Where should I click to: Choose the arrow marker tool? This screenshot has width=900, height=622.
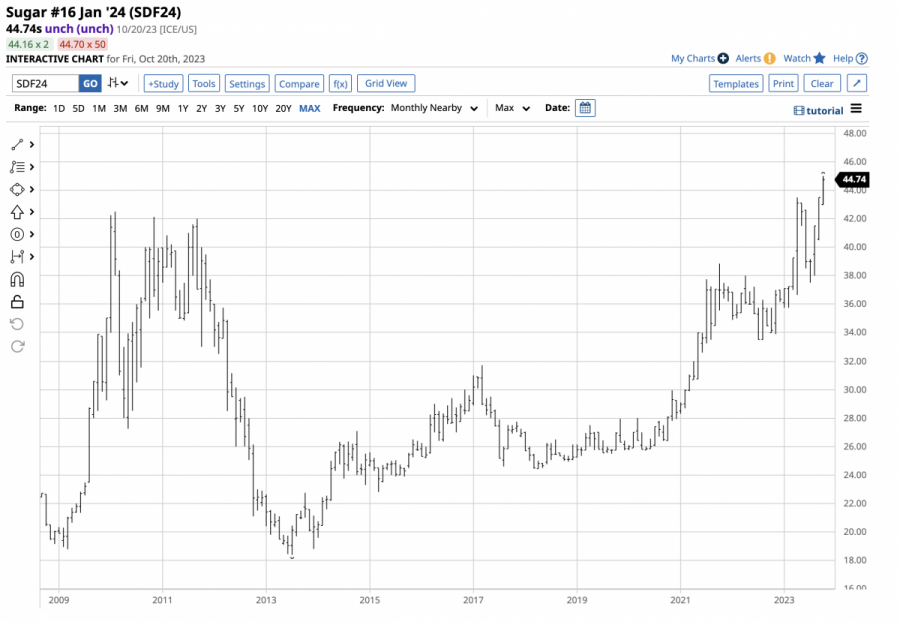[x=17, y=212]
